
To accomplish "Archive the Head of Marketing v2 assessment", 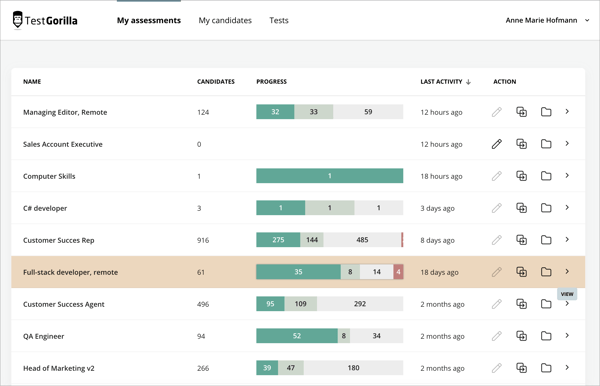I will pyautogui.click(x=546, y=368).
